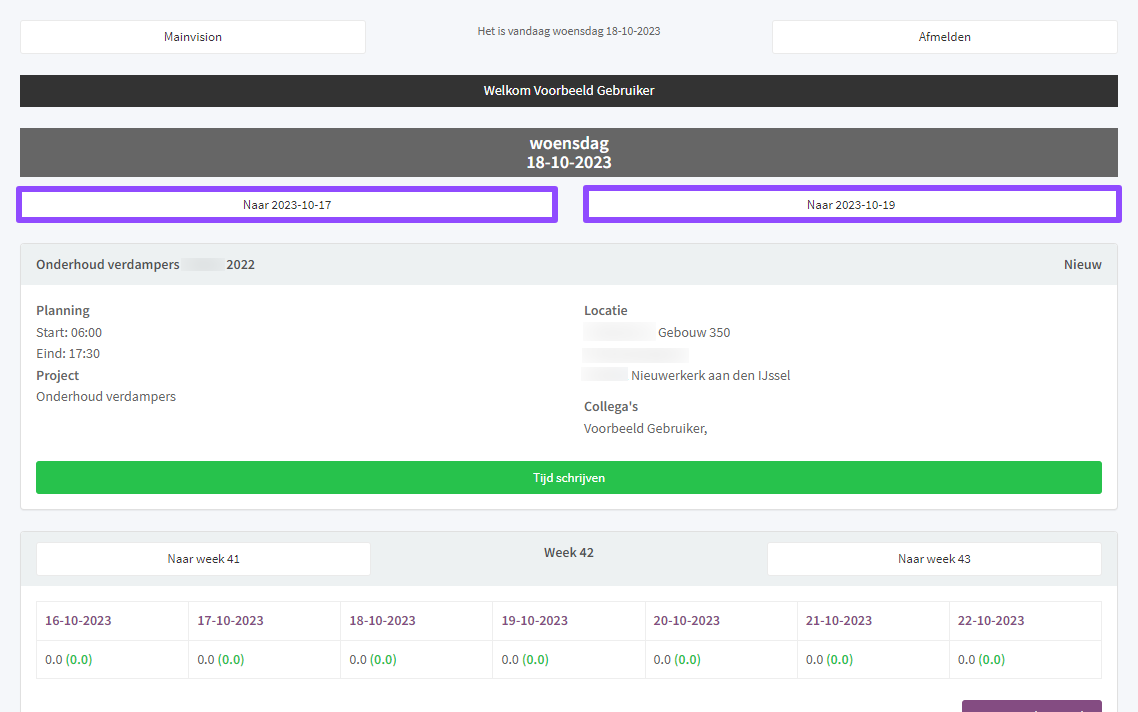Jump forward to week 43
The image size is (1138, 712).
coord(934,559)
